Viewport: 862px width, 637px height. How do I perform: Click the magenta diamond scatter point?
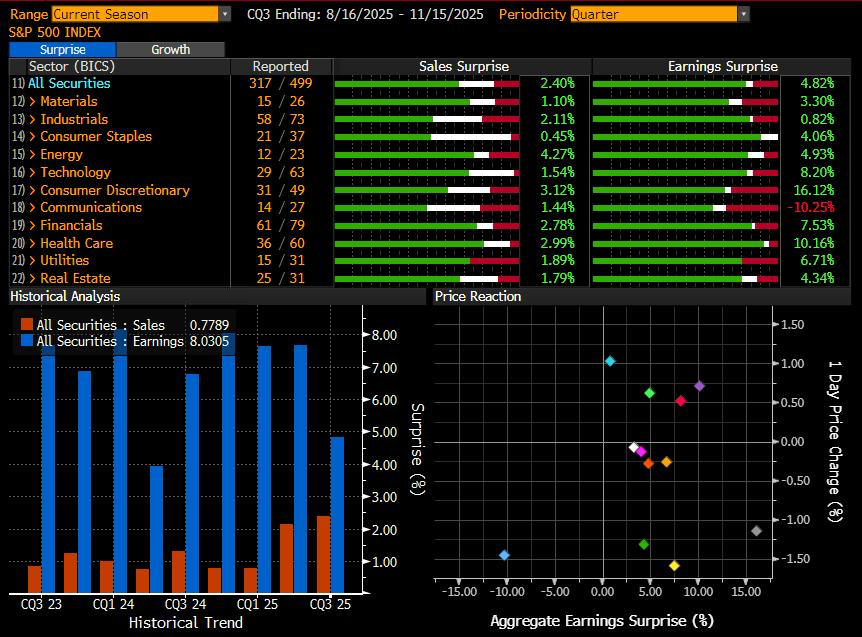[641, 452]
